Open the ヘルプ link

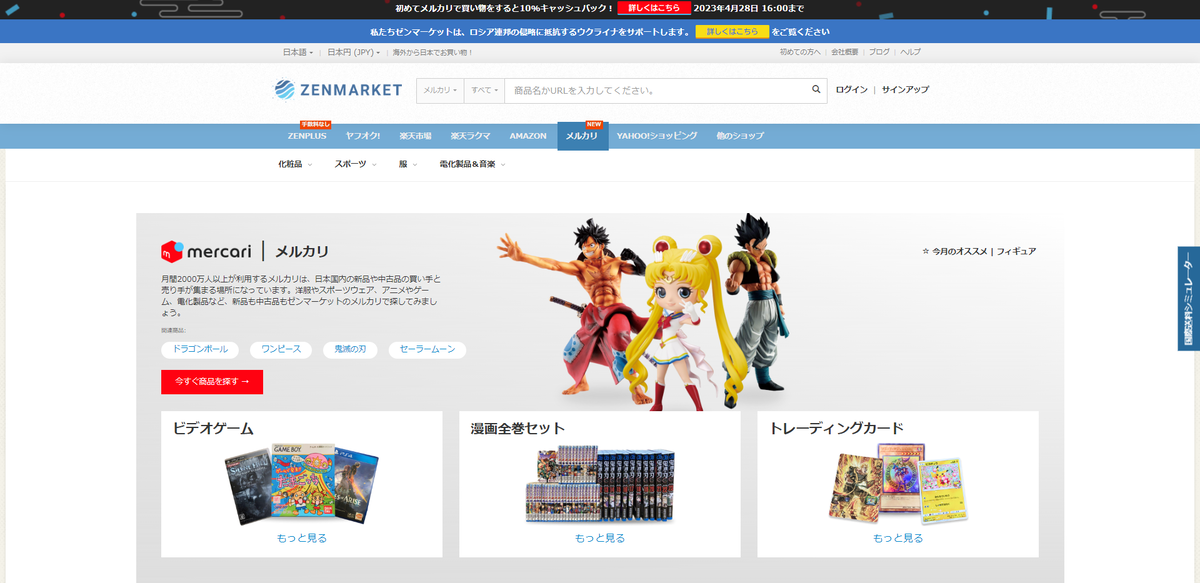pos(910,52)
